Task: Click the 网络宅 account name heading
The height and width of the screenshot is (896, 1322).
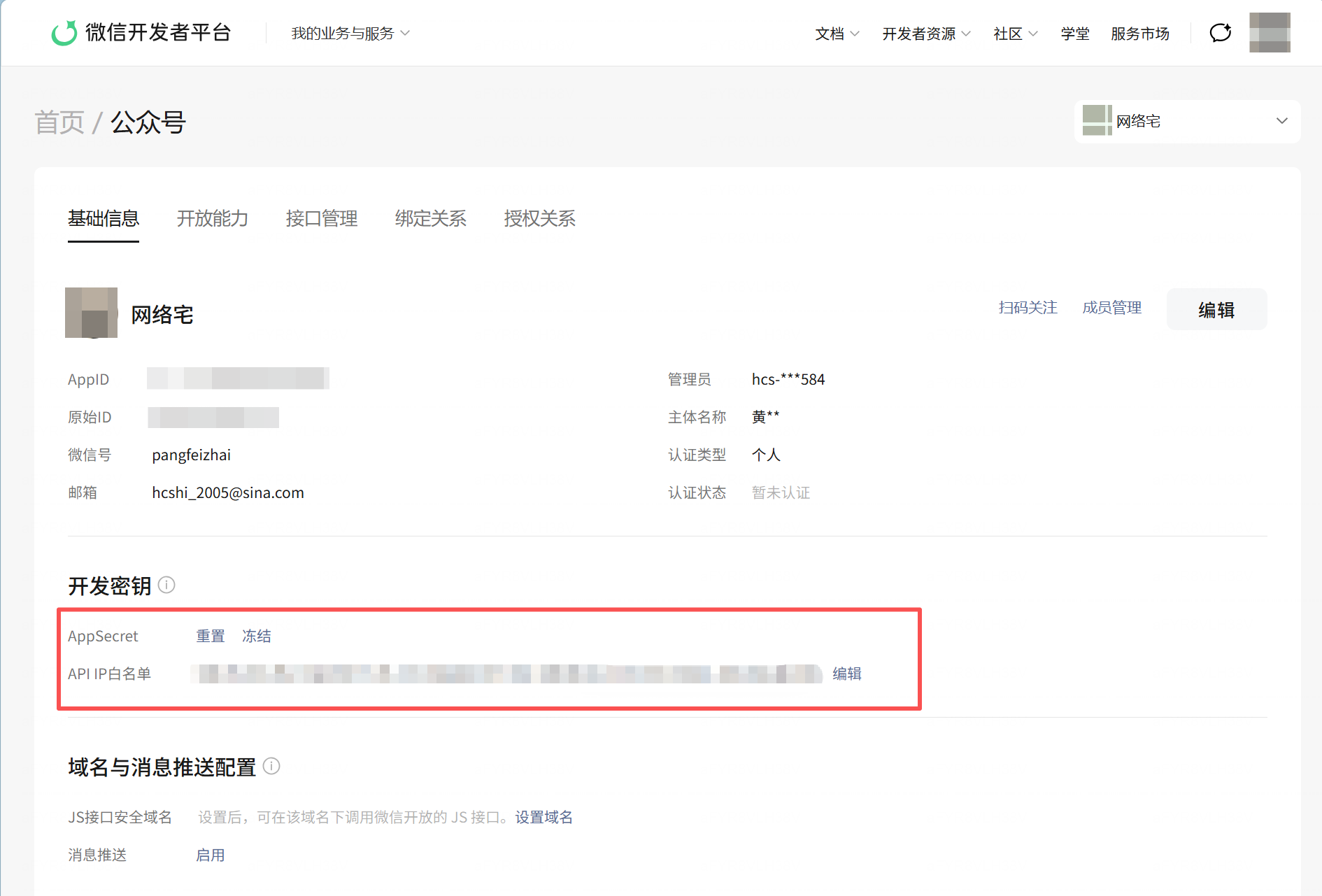Action: coord(162,315)
